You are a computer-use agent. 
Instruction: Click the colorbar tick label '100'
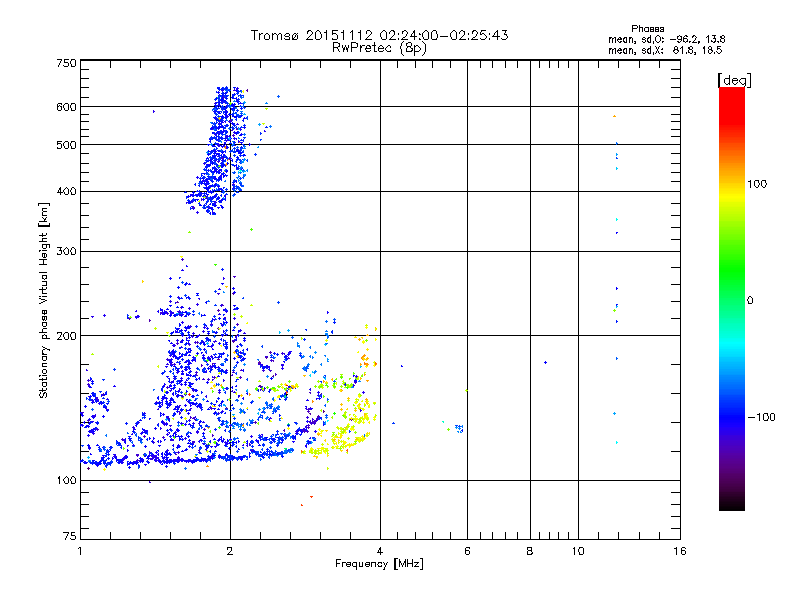tap(757, 184)
